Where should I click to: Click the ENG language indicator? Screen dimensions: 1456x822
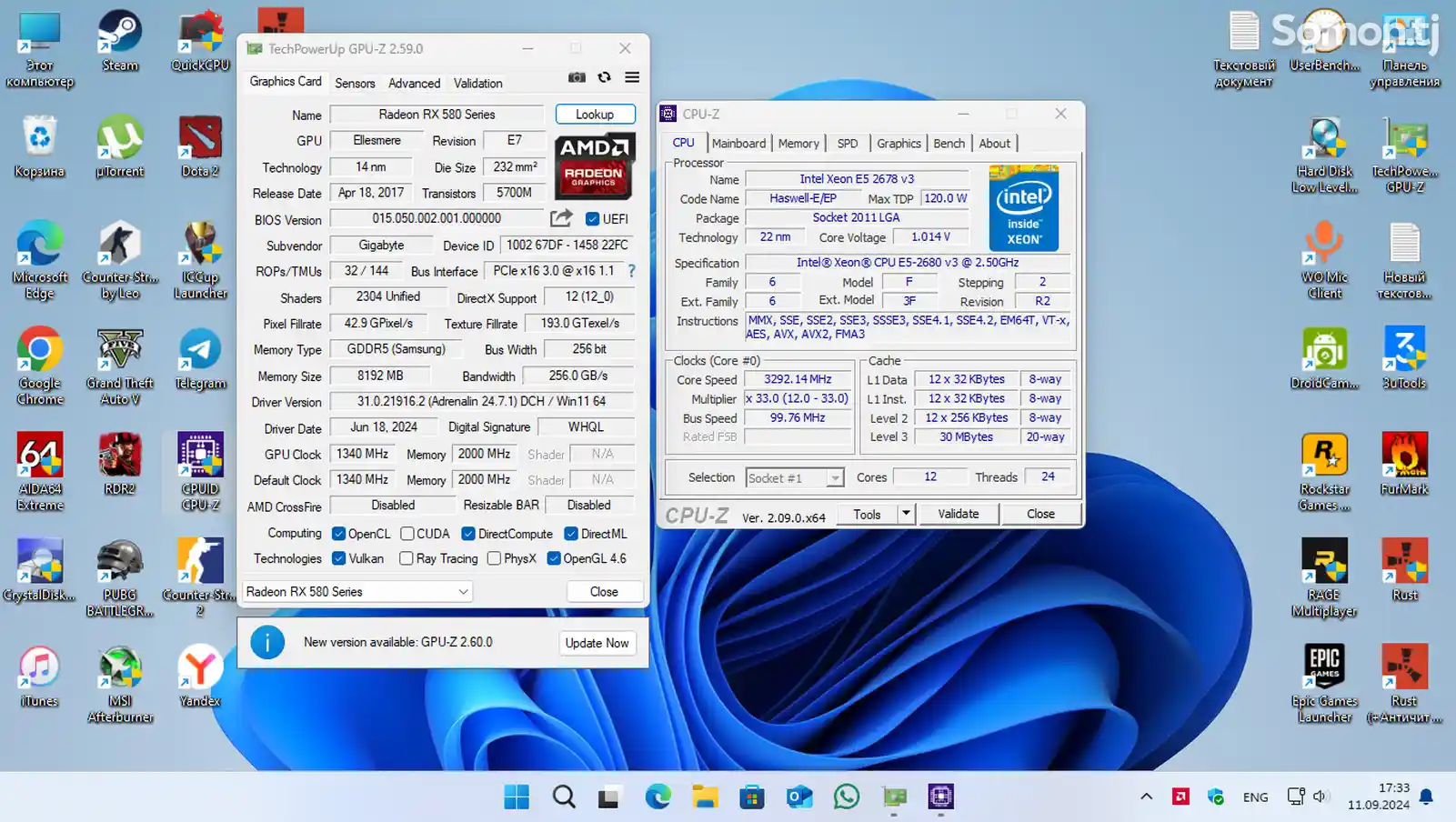pos(1255,797)
